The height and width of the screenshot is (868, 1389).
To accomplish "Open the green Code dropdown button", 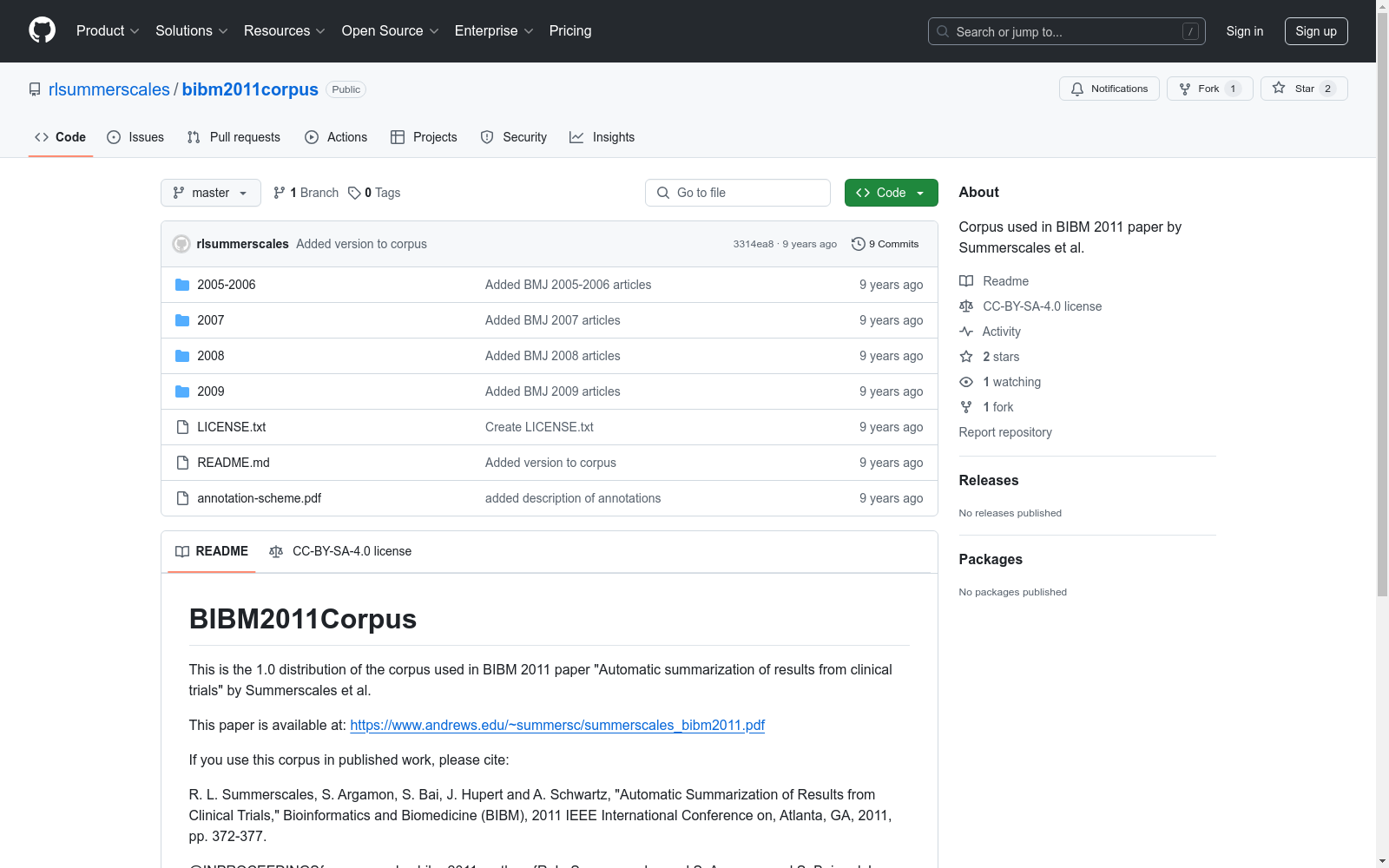I will click(891, 193).
